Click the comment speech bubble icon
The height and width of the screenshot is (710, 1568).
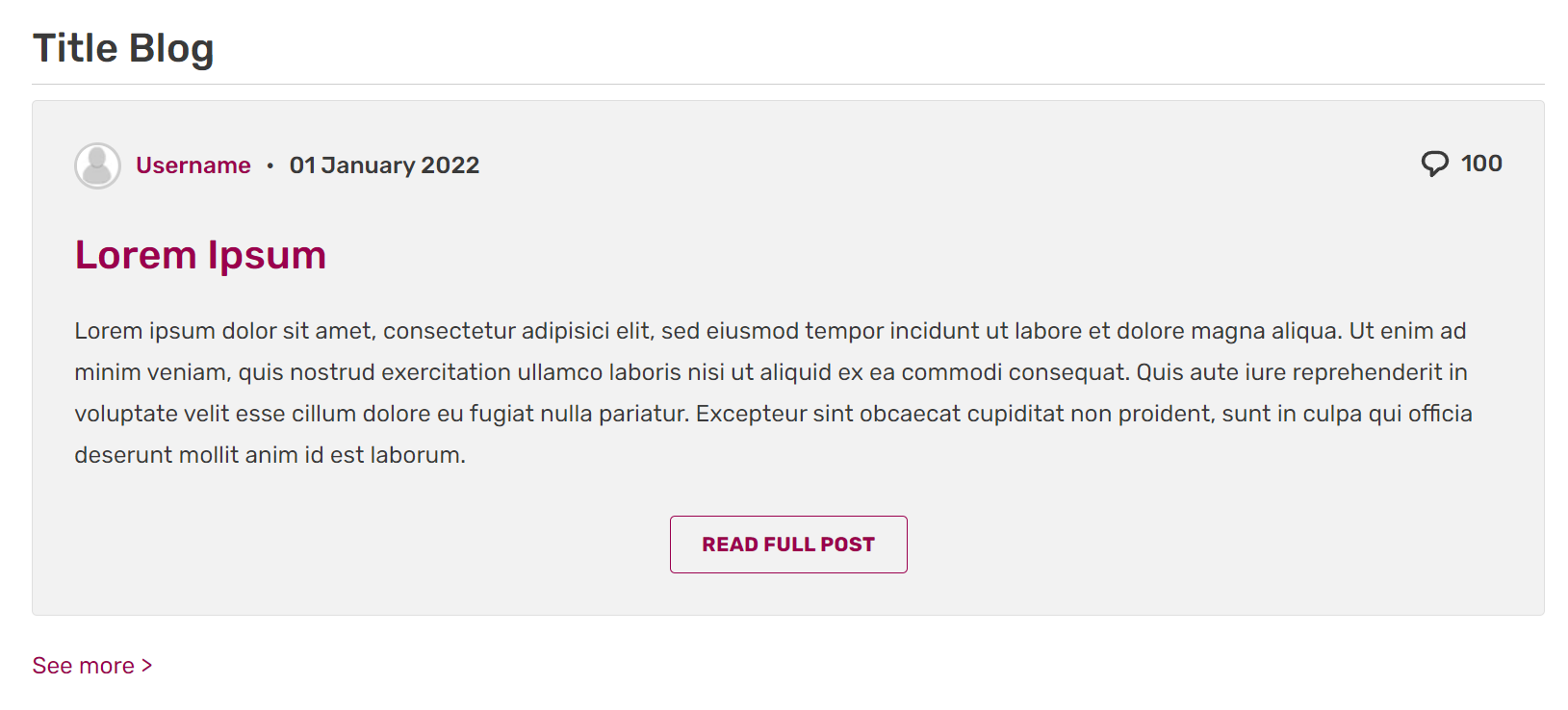pyautogui.click(x=1434, y=164)
